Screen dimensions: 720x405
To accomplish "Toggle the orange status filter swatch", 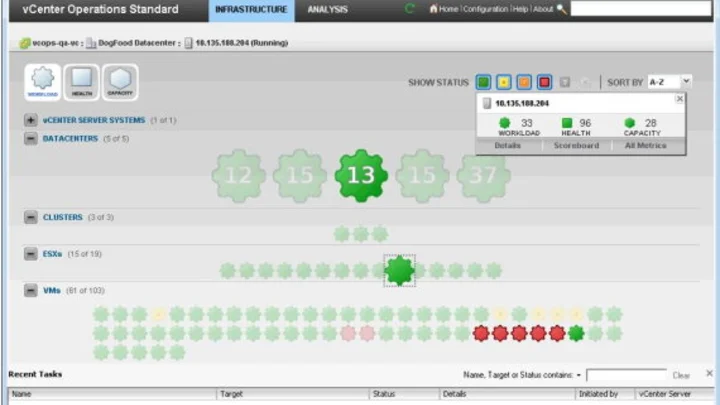I will coord(524,82).
